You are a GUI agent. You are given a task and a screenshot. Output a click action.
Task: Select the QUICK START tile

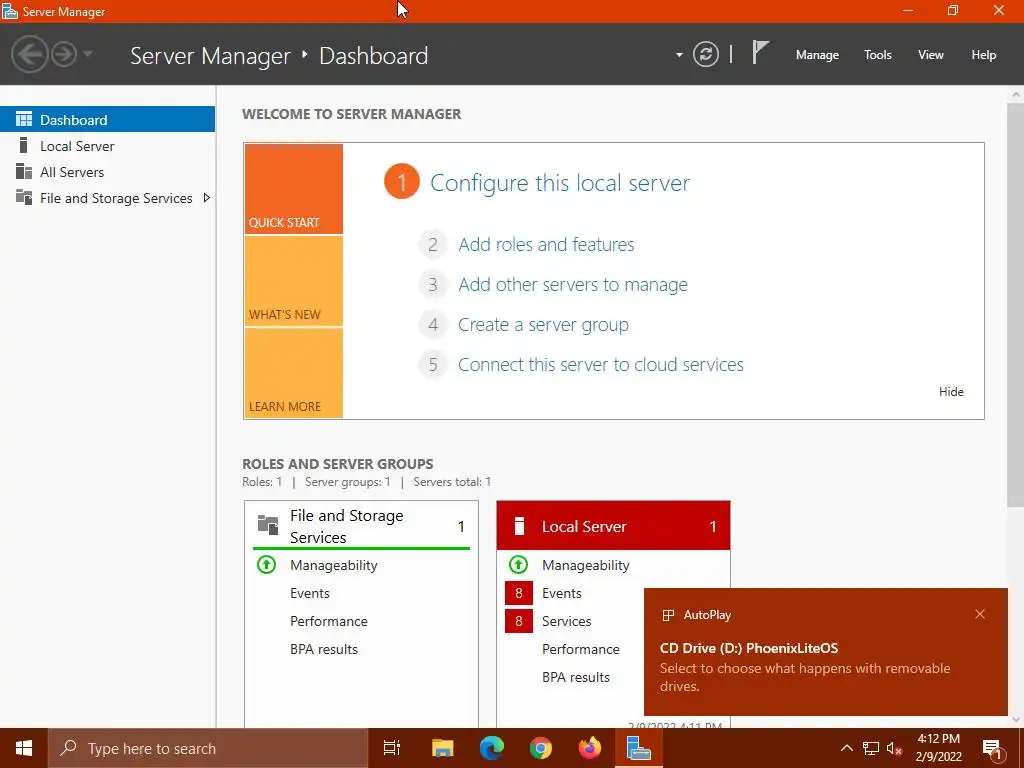pos(293,189)
